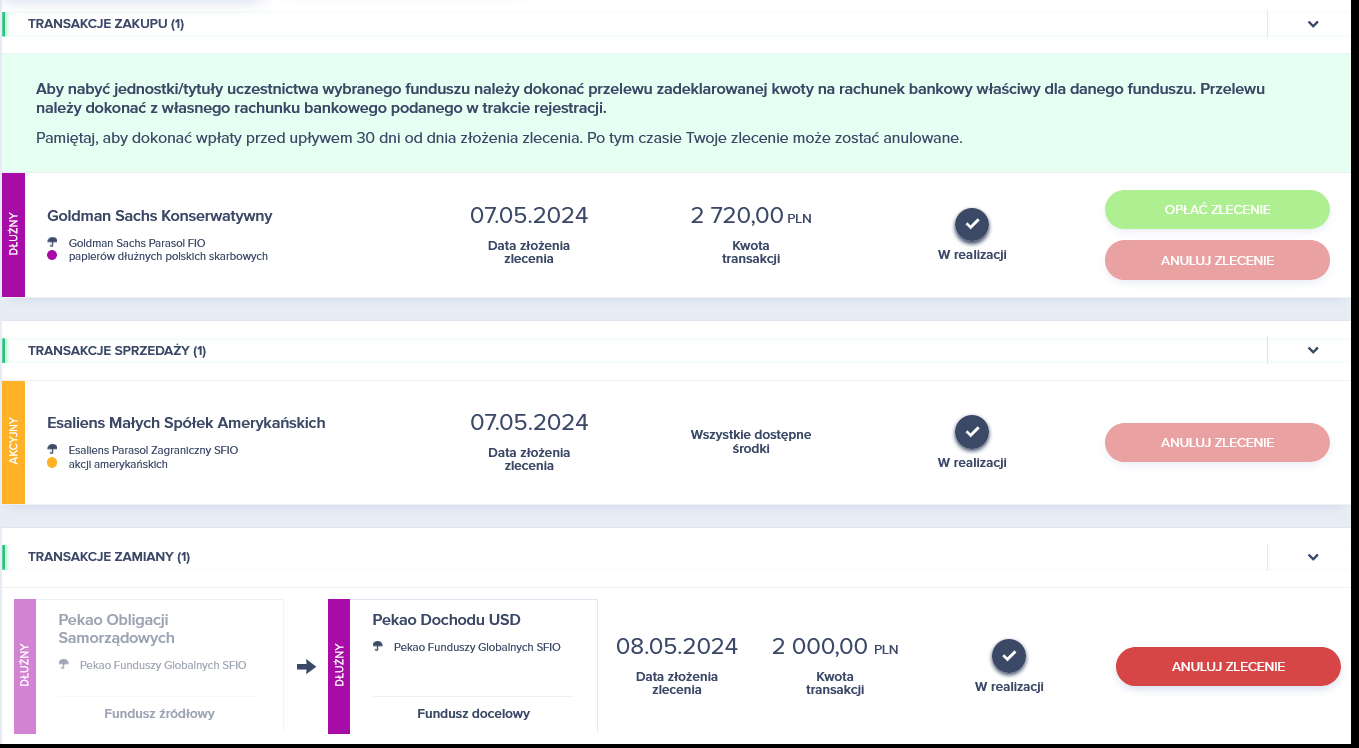1359x748 pixels.
Task: Click umbrella icon beside Goldman Sachs Parasol FIO
Action: click(53, 242)
